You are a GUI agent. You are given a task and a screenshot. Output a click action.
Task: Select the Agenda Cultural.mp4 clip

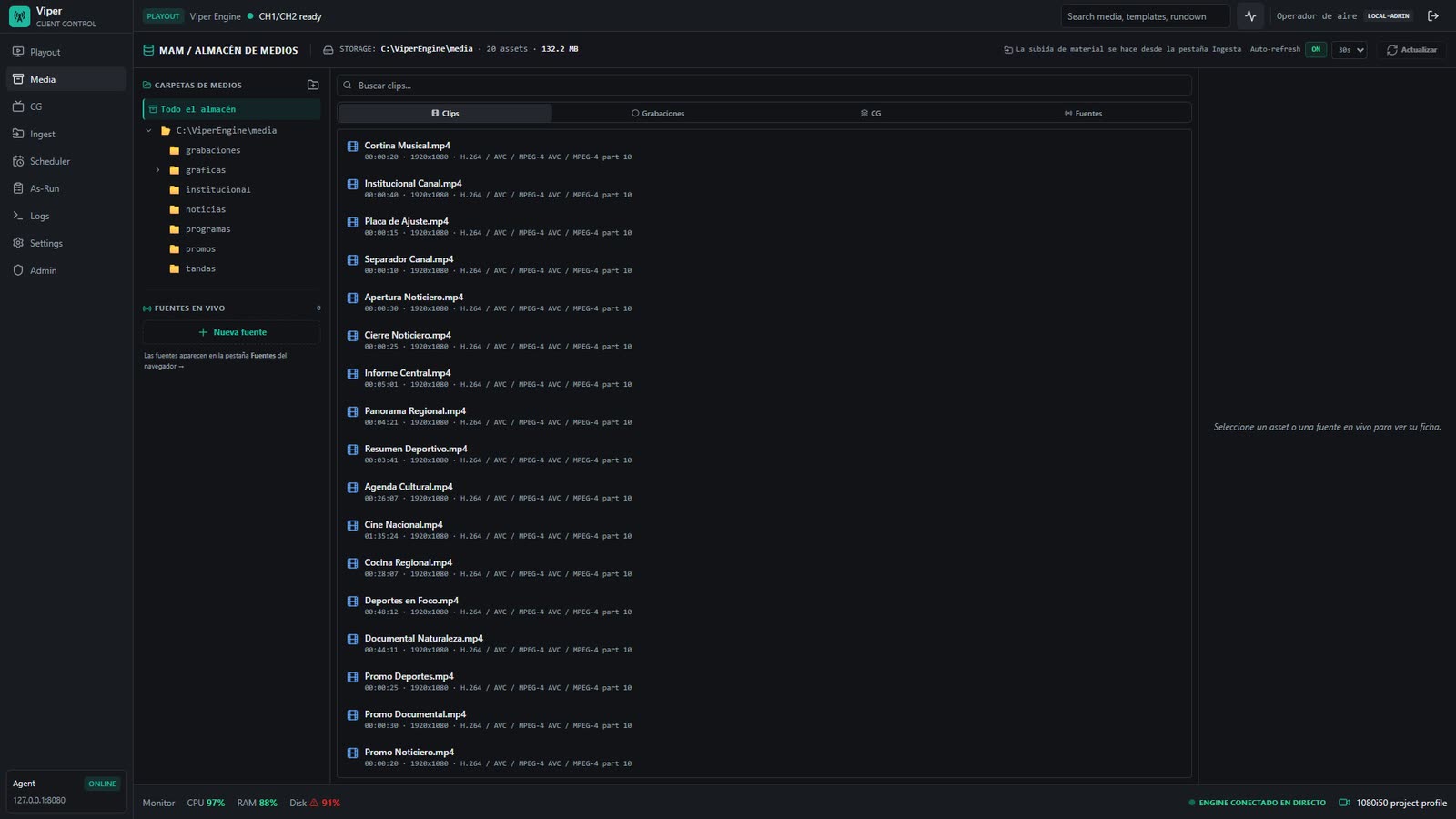click(764, 491)
